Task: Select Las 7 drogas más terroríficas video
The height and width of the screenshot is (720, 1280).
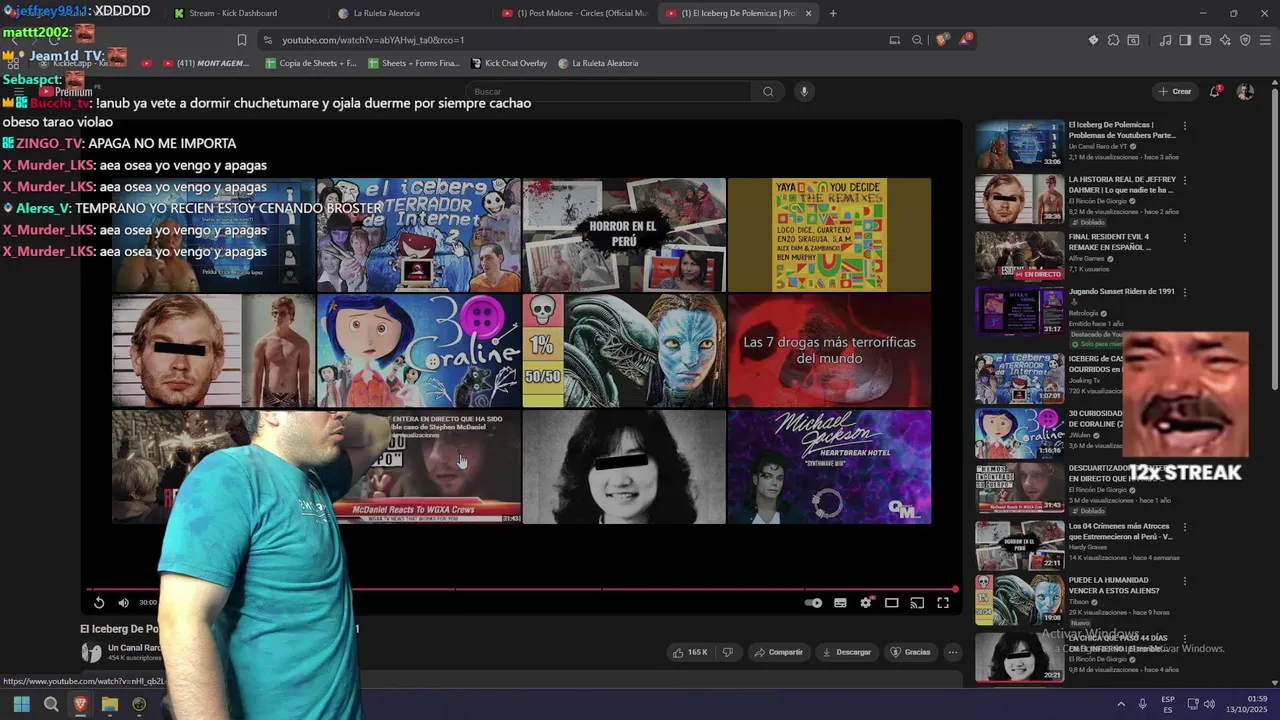Action: 829,350
